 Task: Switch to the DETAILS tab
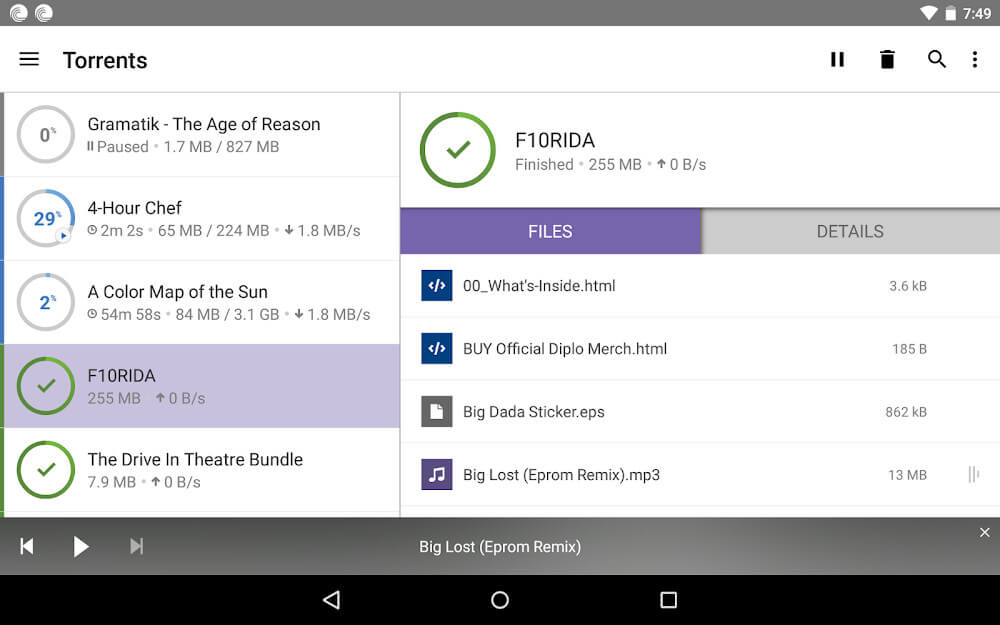tap(851, 231)
